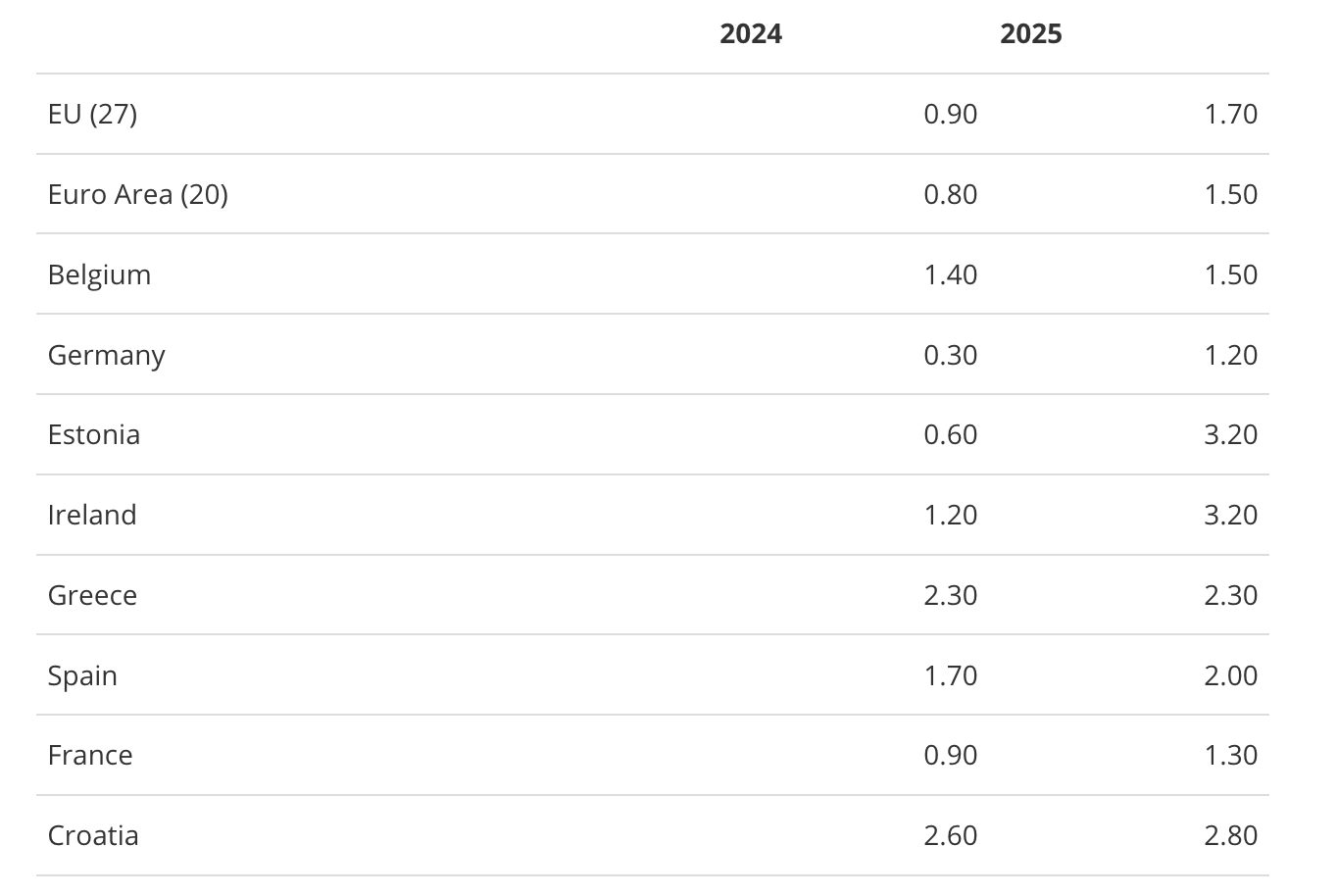Click Estonia's 2025 value 3.20
The image size is (1337, 896).
[x=1231, y=434]
